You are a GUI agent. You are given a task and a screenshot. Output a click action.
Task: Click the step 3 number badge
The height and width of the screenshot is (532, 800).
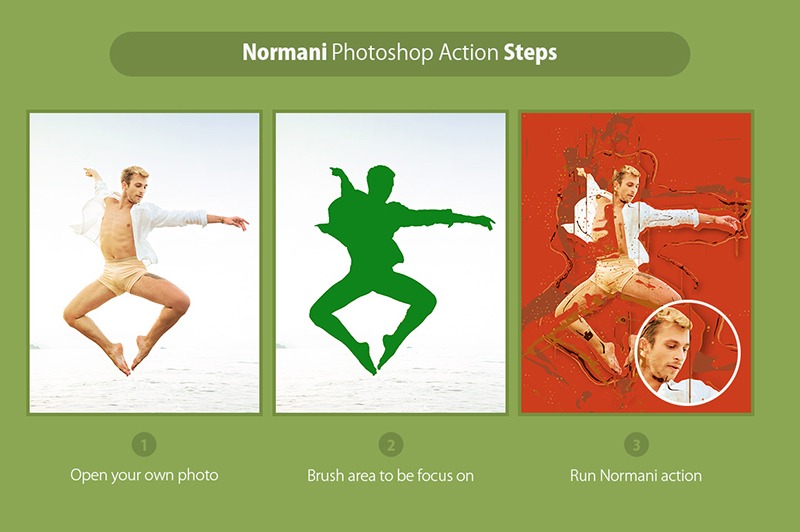pyautogui.click(x=636, y=445)
